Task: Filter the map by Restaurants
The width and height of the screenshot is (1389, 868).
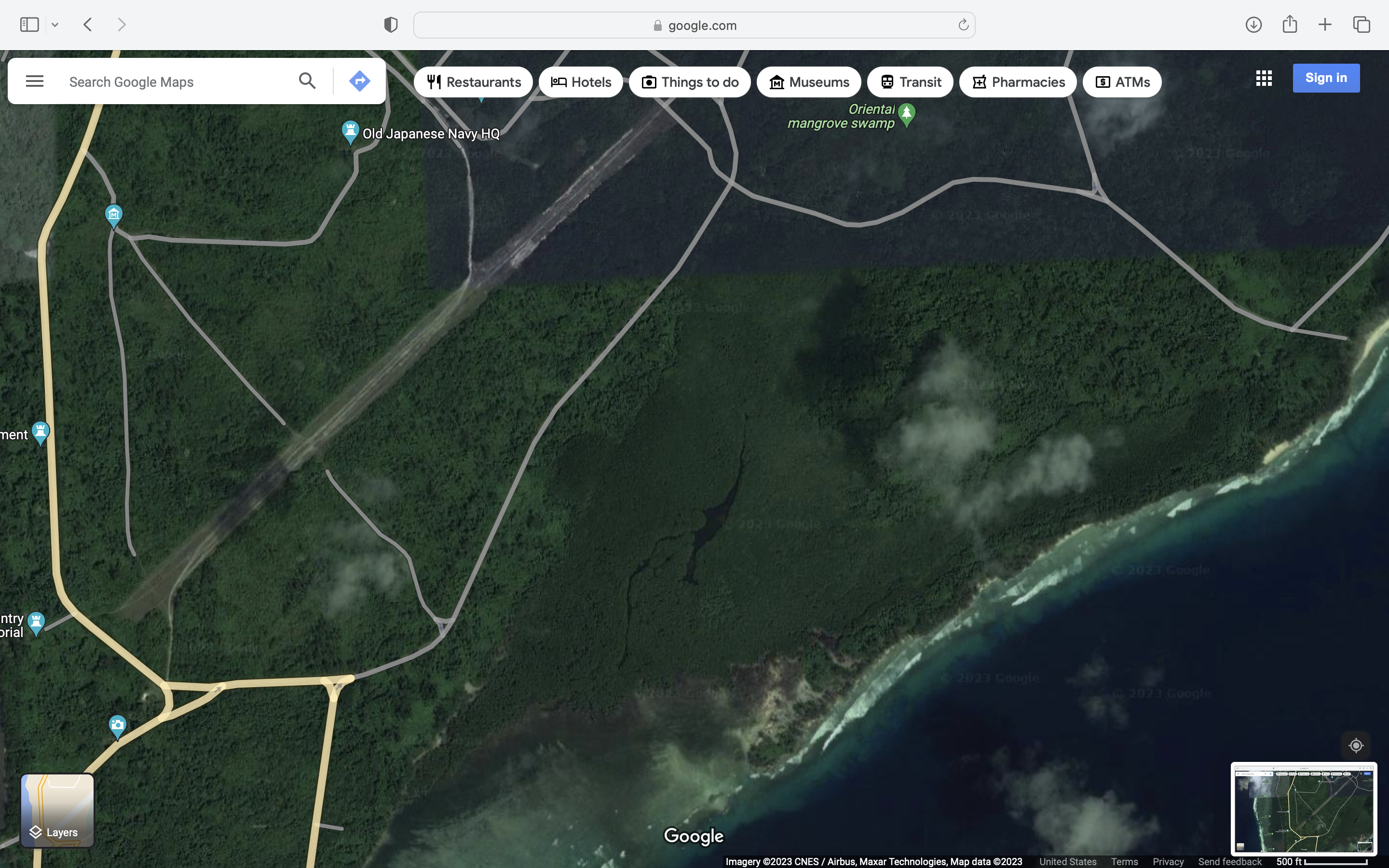Action: (474, 82)
